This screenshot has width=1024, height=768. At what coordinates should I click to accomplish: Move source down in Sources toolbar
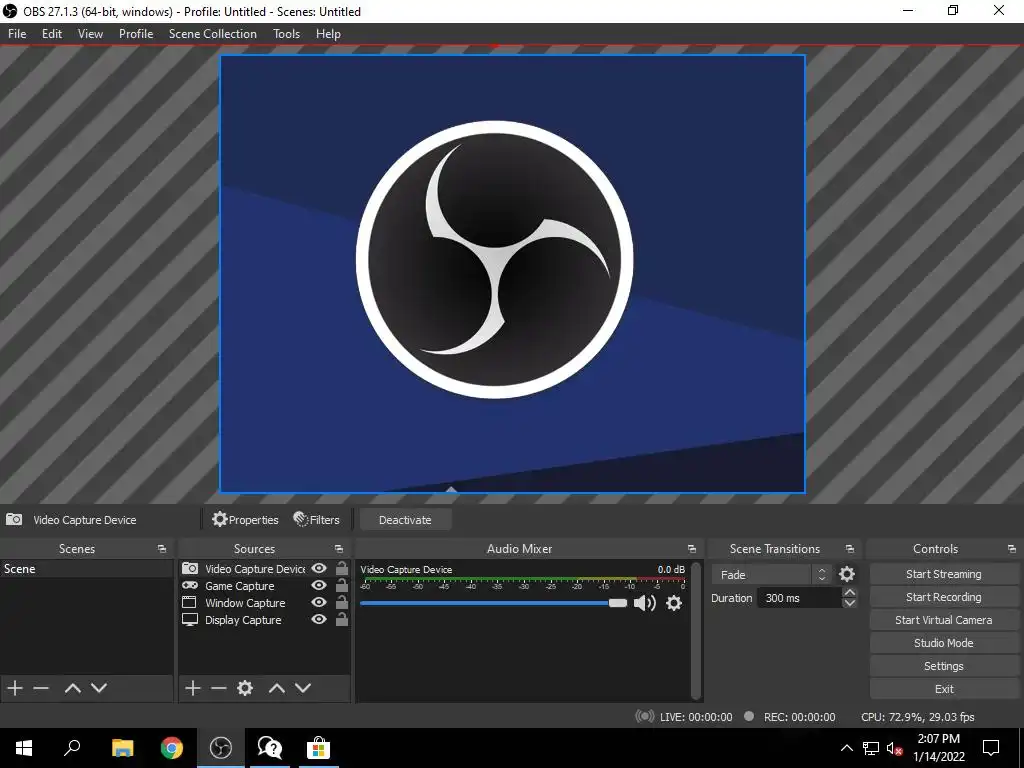[x=303, y=688]
